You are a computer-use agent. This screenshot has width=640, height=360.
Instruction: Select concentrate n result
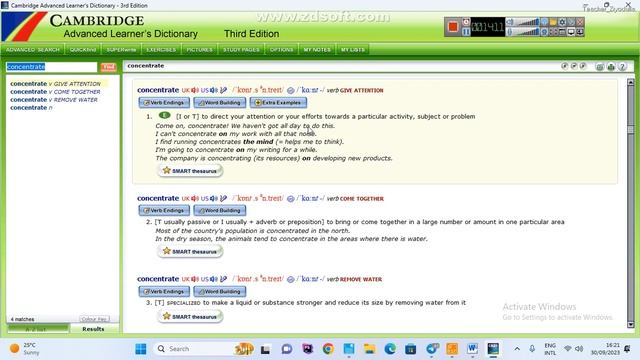tap(31, 108)
